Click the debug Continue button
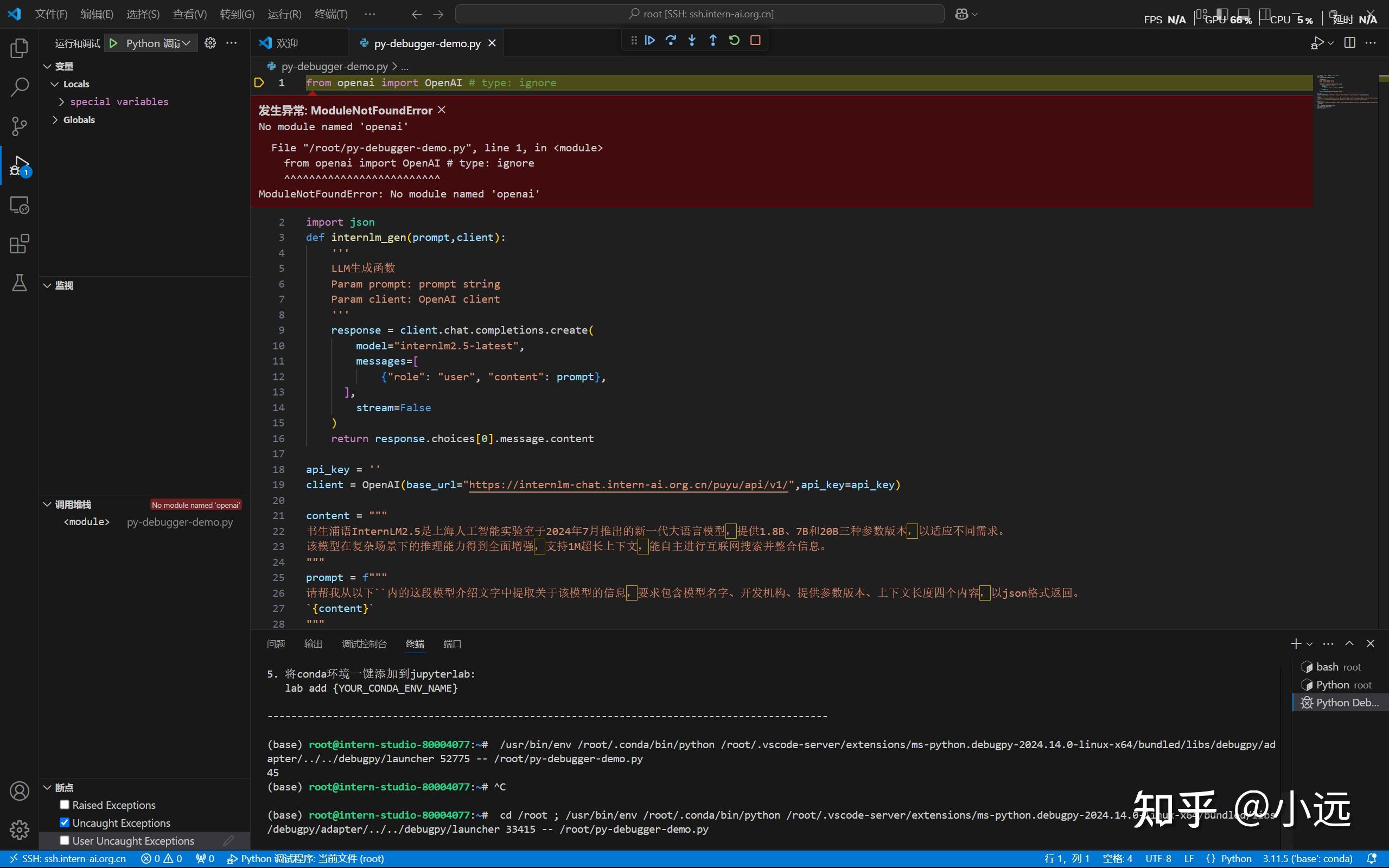 649,41
